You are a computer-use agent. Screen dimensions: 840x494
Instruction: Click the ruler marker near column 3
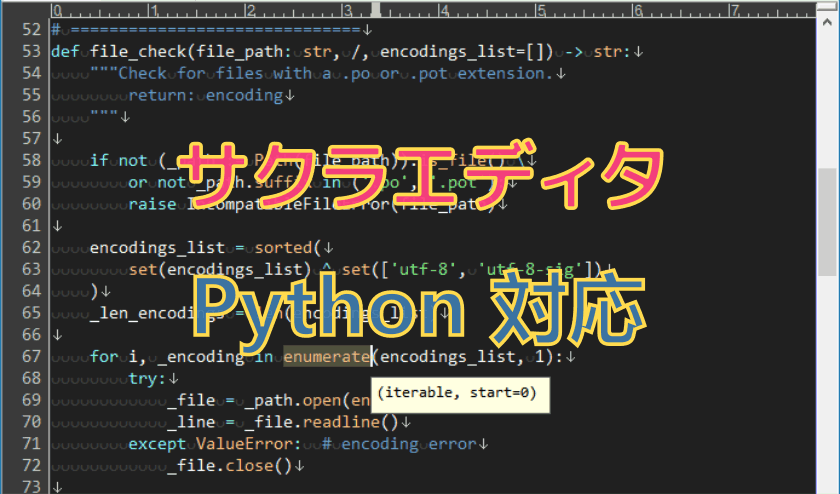coord(376,10)
